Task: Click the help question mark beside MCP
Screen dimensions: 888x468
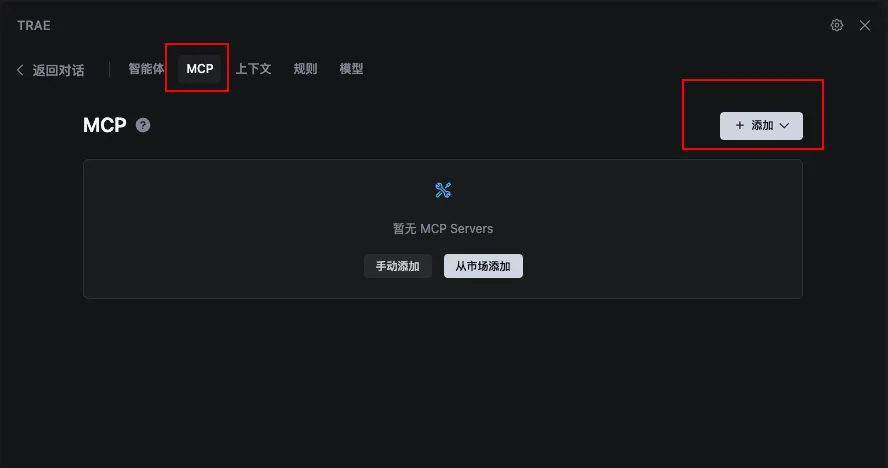Action: point(143,125)
